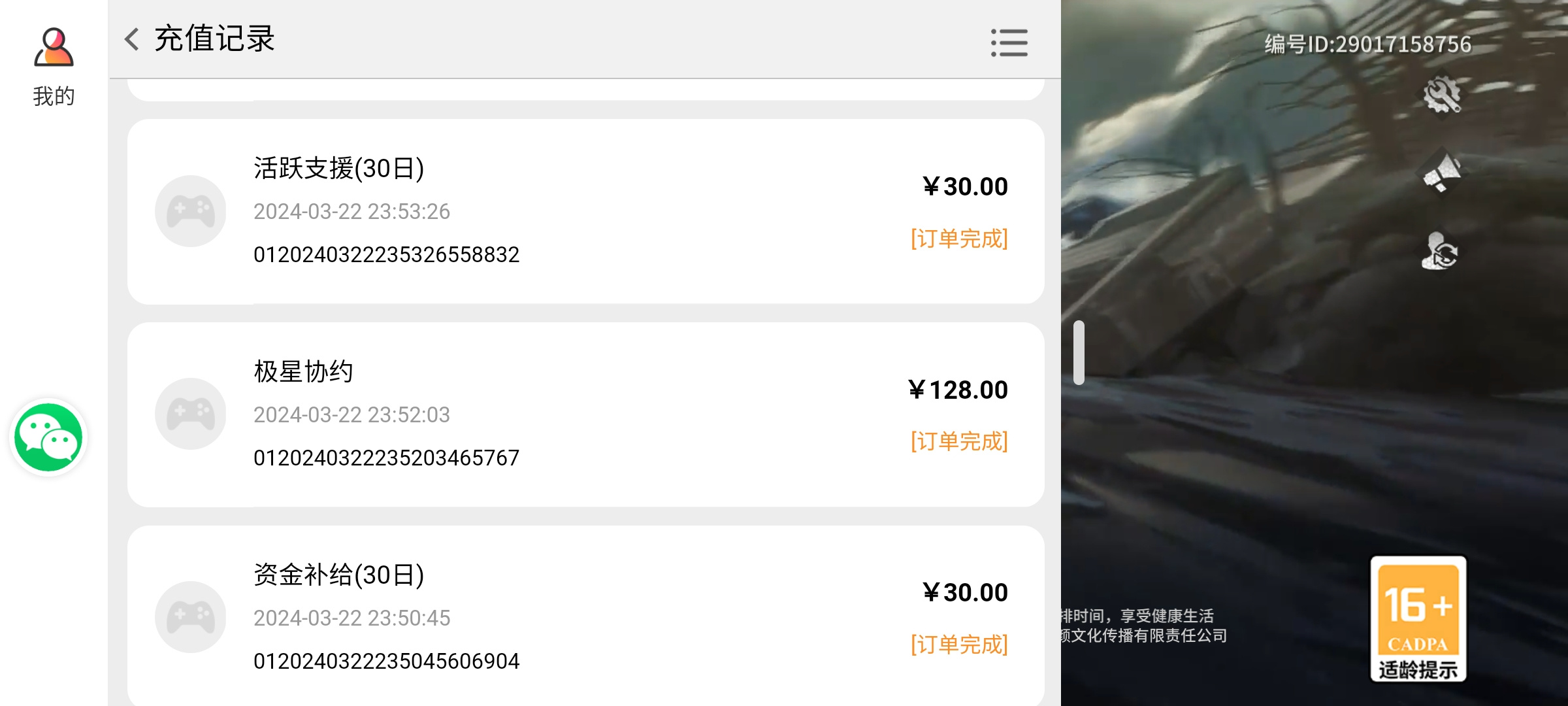
Task: Tap gamepad icon of 活跃支援(30日) order
Action: pos(191,211)
